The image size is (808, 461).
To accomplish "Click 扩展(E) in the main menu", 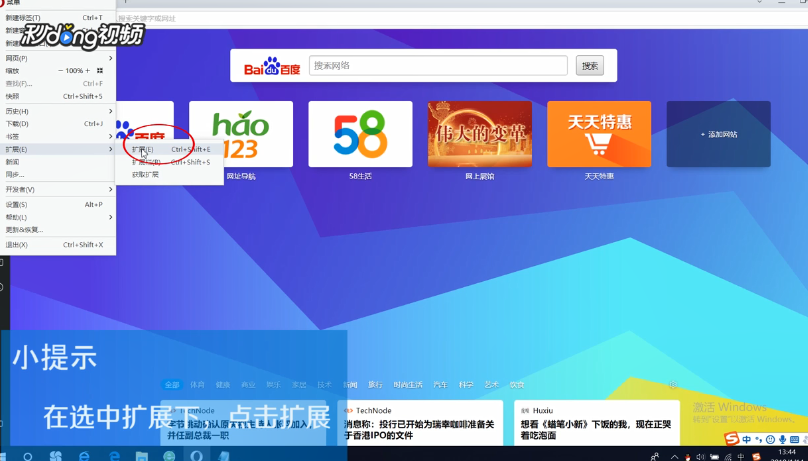I will pyautogui.click(x=58, y=149).
